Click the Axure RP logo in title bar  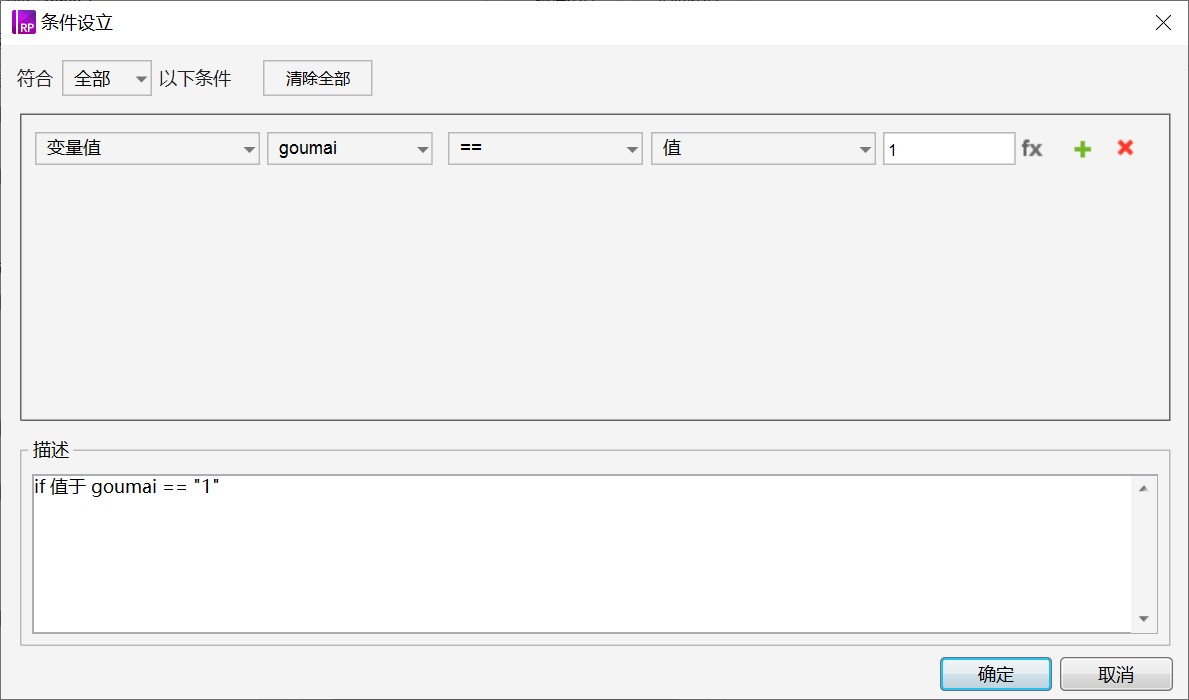(x=24, y=22)
